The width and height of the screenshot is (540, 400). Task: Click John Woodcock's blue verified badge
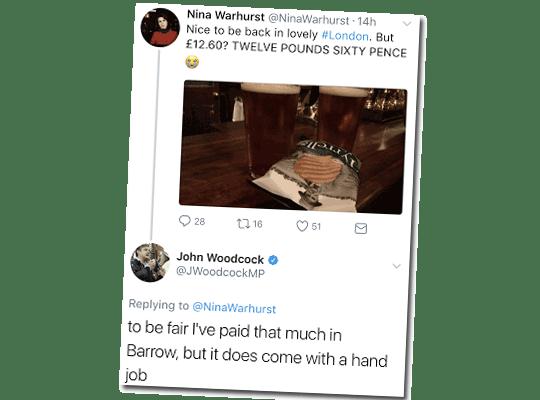pos(273,260)
